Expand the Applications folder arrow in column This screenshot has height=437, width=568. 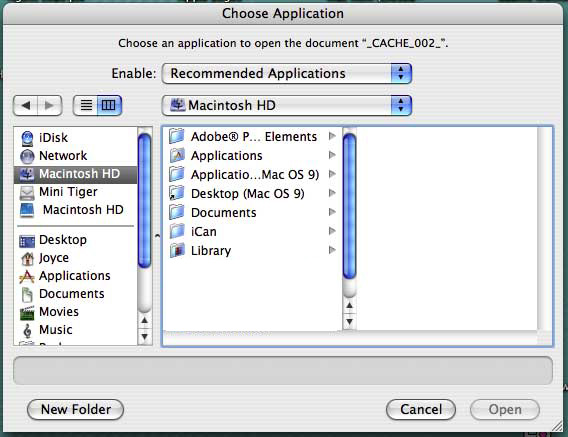(332, 155)
